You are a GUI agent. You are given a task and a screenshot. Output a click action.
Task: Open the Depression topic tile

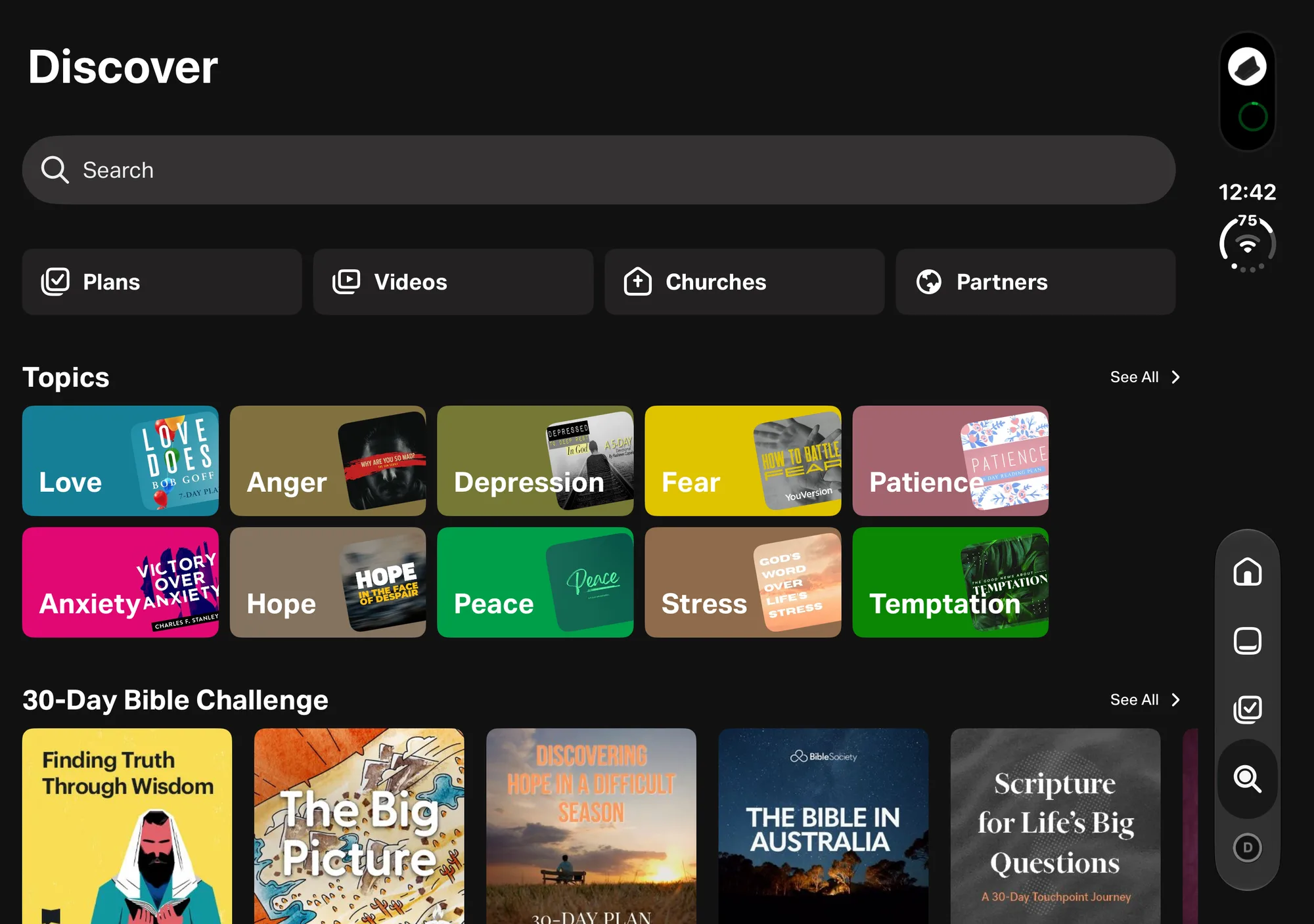[535, 461]
